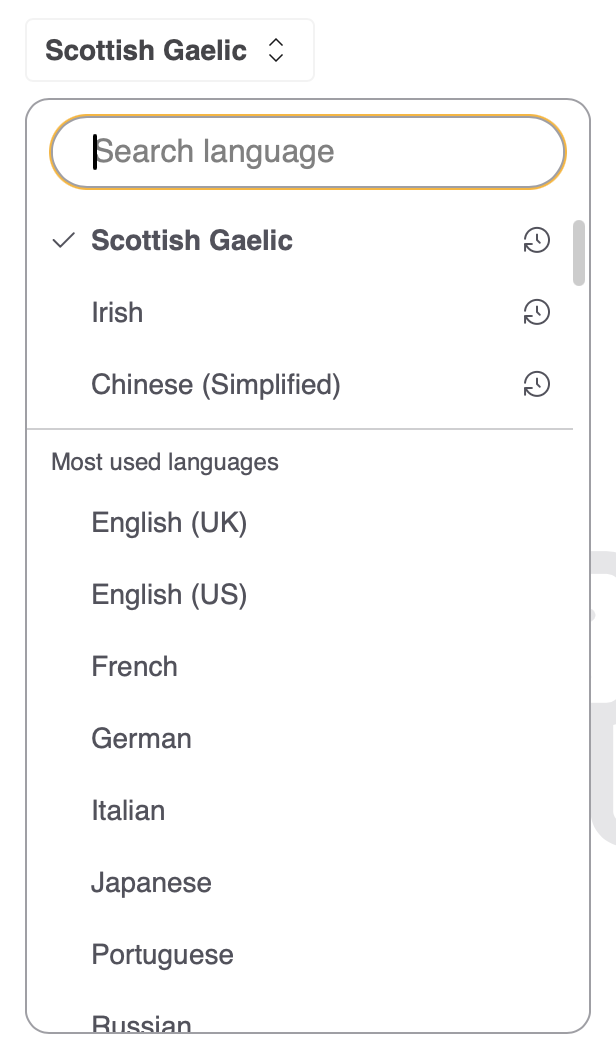Click history icon beside Scottish Gaelic
This screenshot has height=1060, width=616.
coord(537,241)
